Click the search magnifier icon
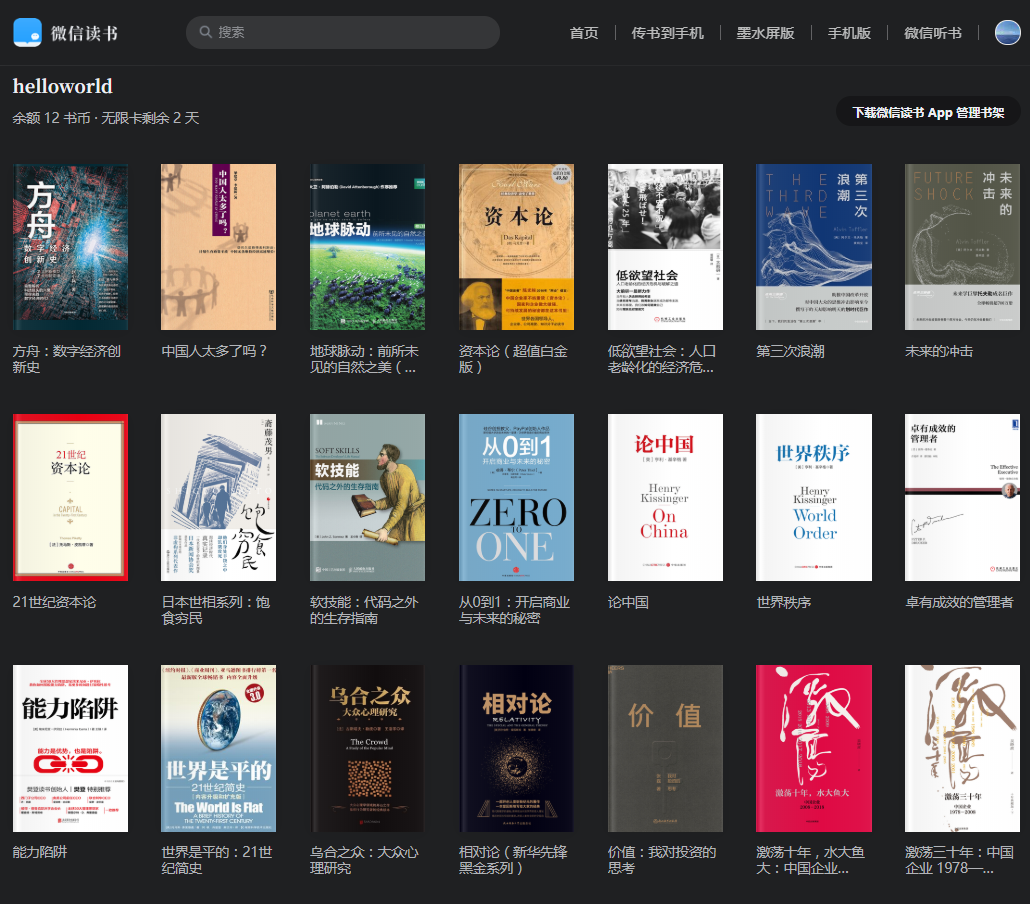This screenshot has height=904, width=1030. tap(205, 32)
